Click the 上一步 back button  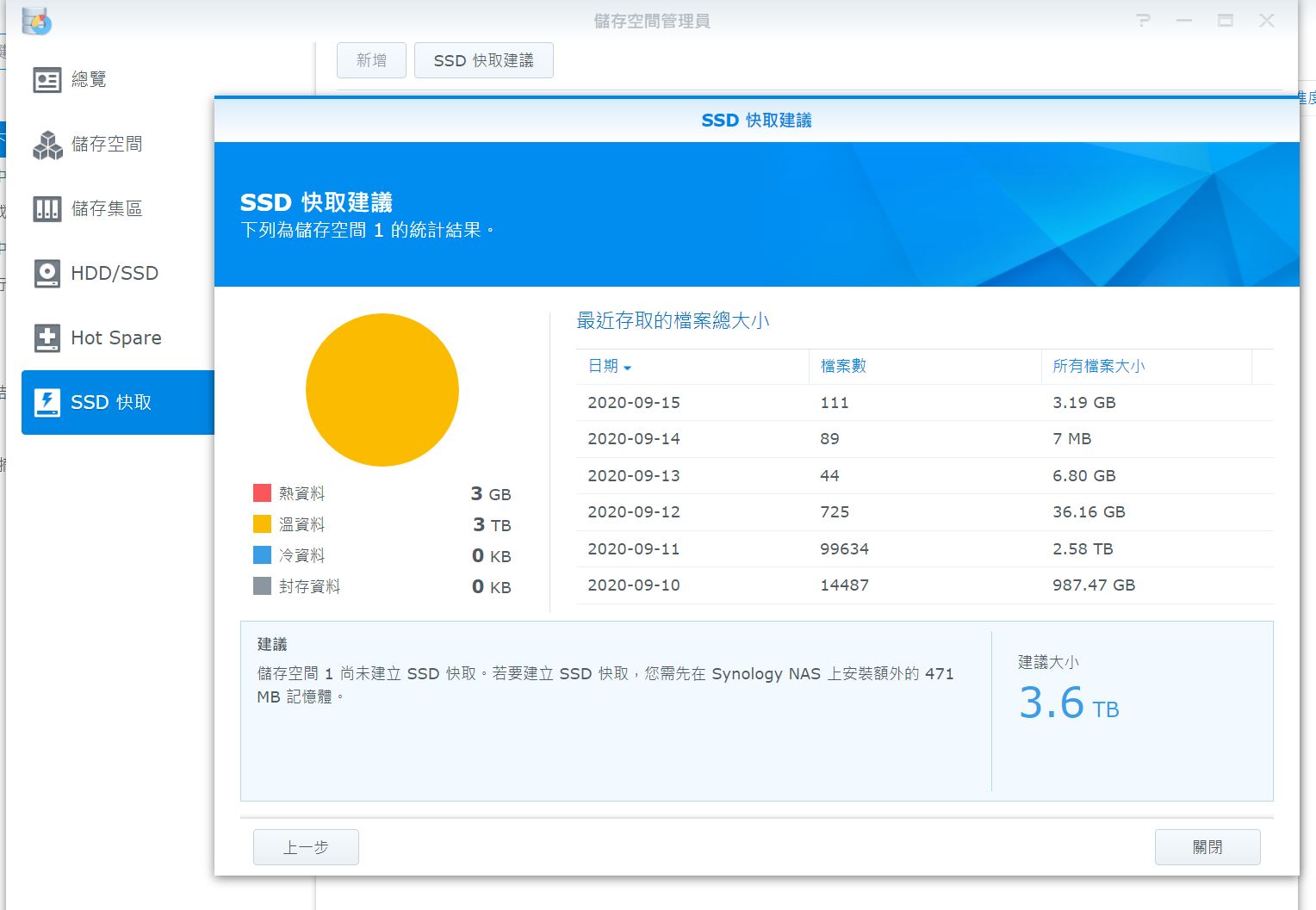[306, 847]
